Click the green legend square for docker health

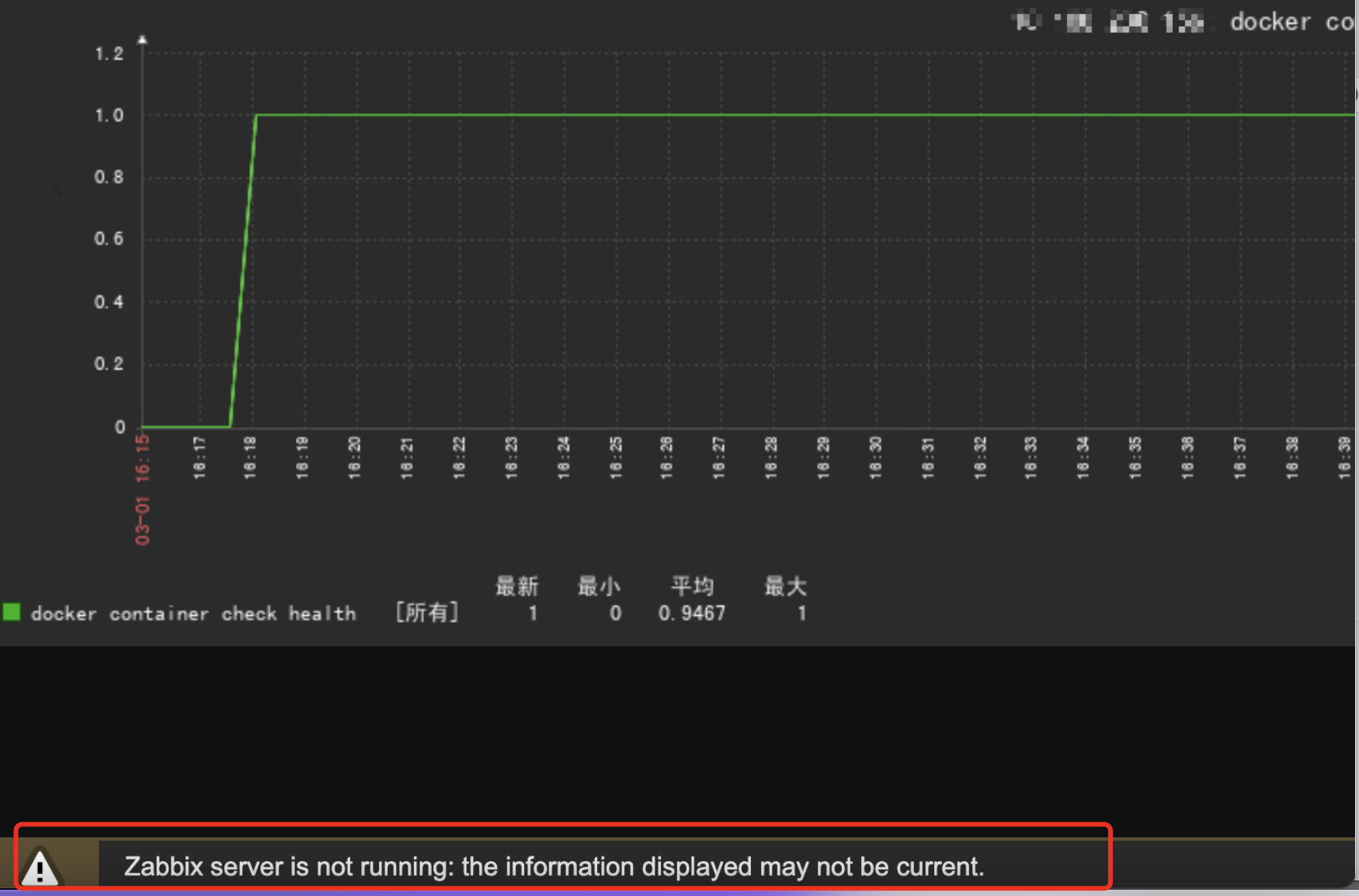[12, 613]
